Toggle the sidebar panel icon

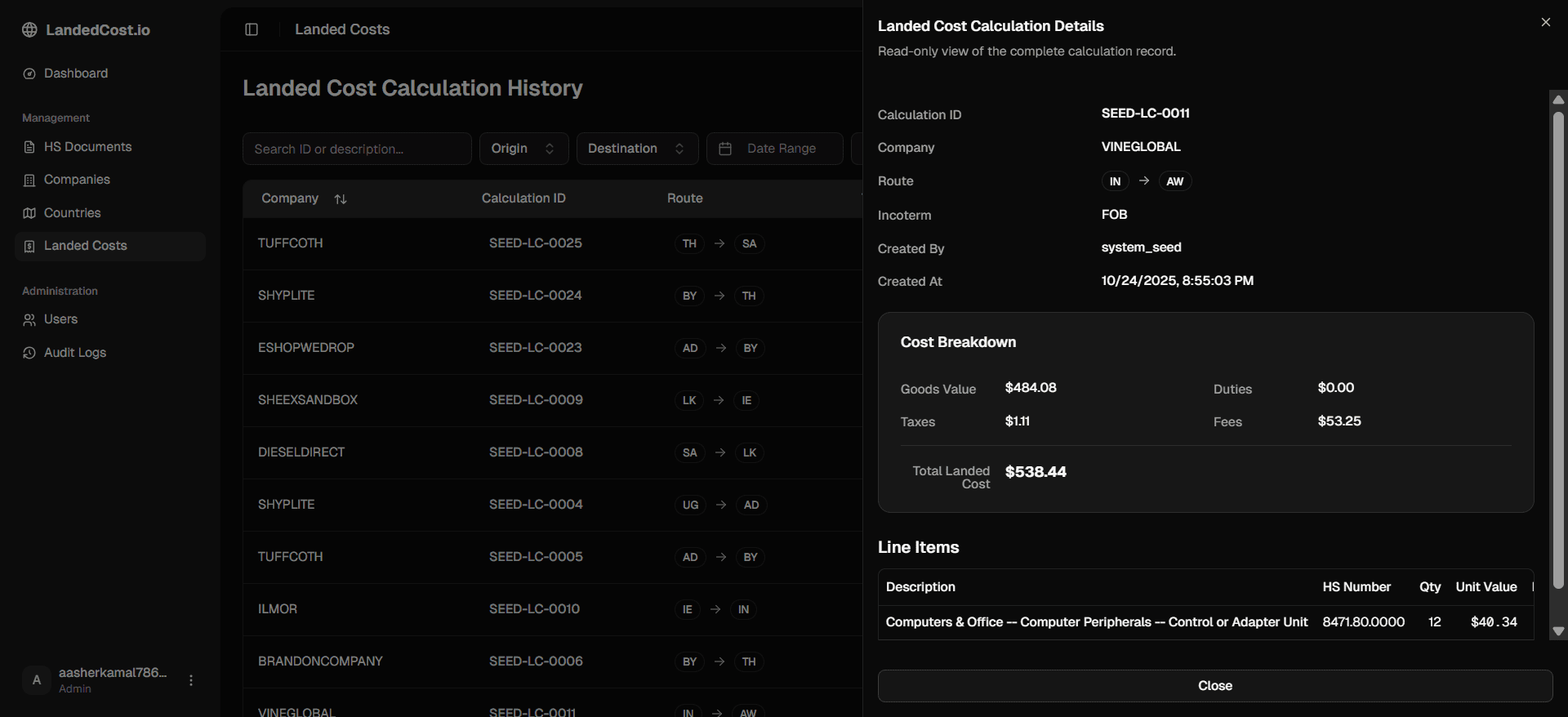pos(252,29)
